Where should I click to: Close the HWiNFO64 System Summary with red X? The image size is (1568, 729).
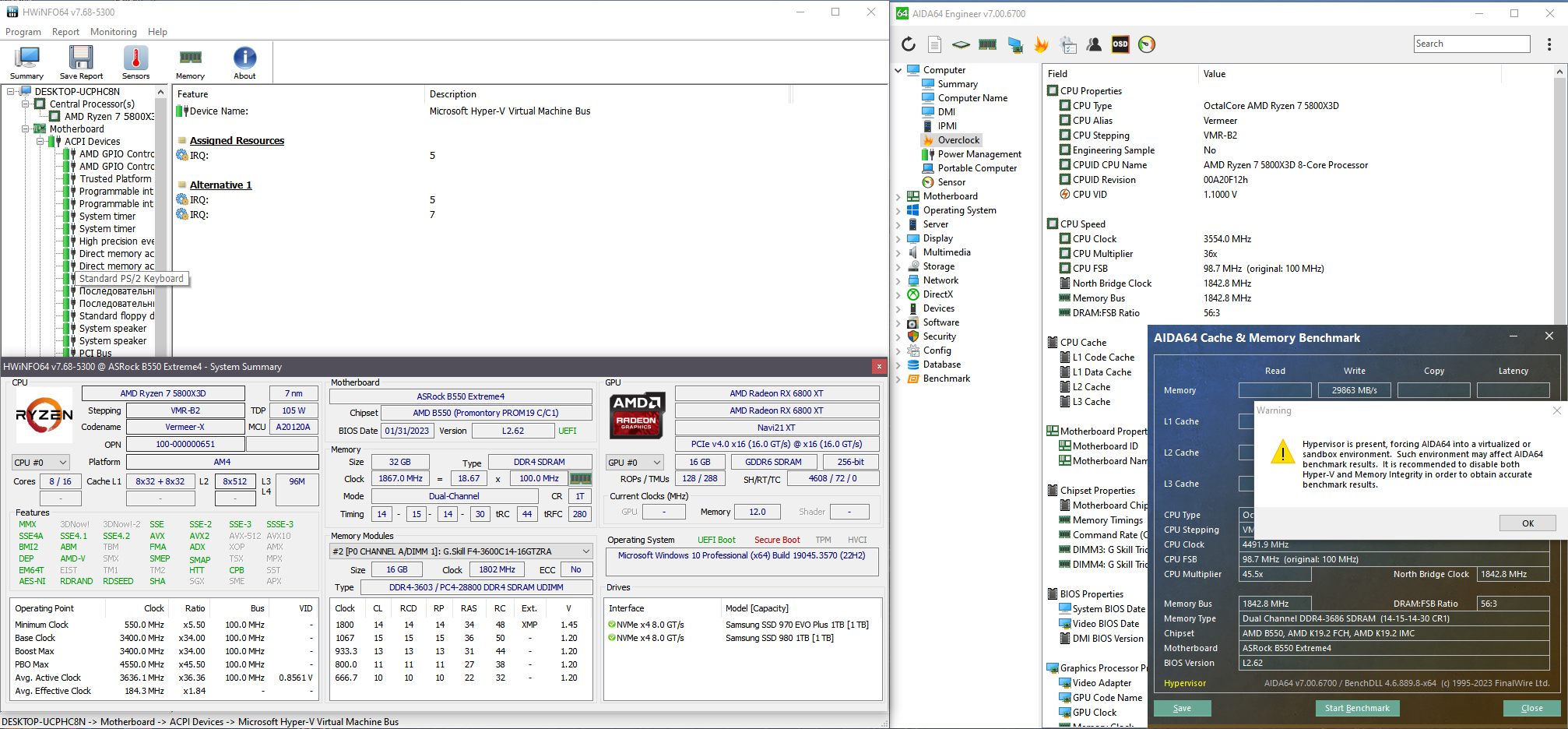[879, 366]
